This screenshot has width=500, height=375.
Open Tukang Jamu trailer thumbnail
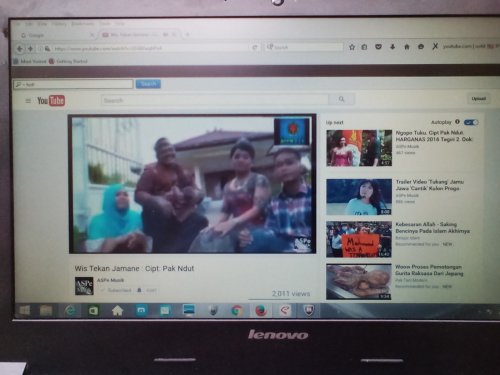pyautogui.click(x=359, y=197)
